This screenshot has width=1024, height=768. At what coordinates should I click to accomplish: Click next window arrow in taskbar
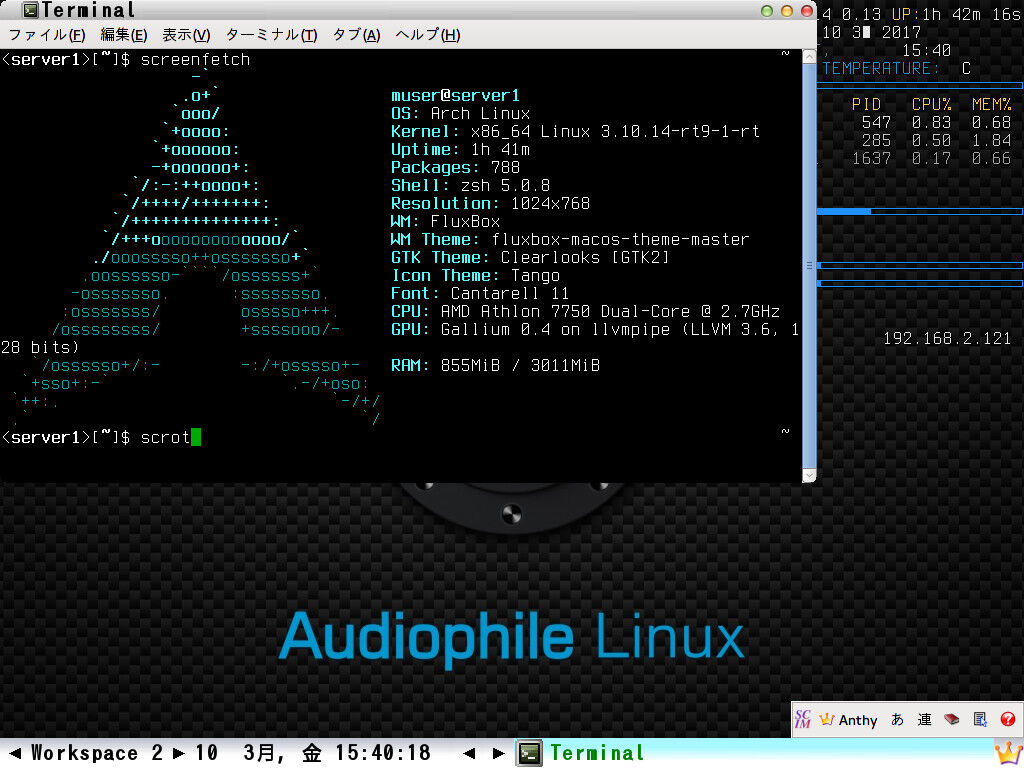pyautogui.click(x=498, y=753)
